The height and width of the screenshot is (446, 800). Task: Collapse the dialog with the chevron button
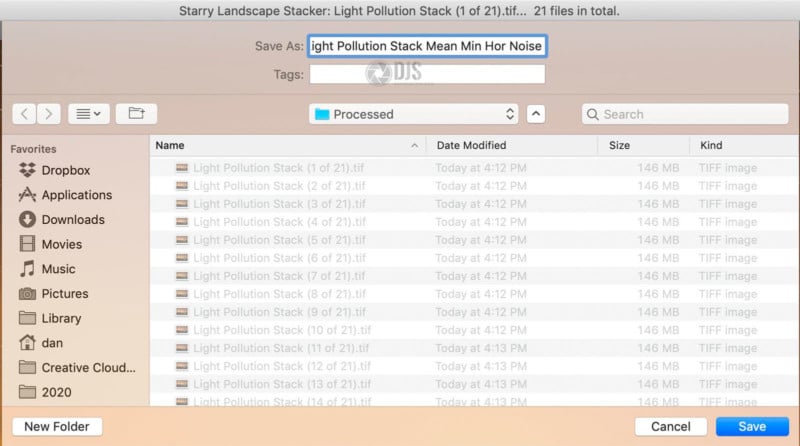536,114
